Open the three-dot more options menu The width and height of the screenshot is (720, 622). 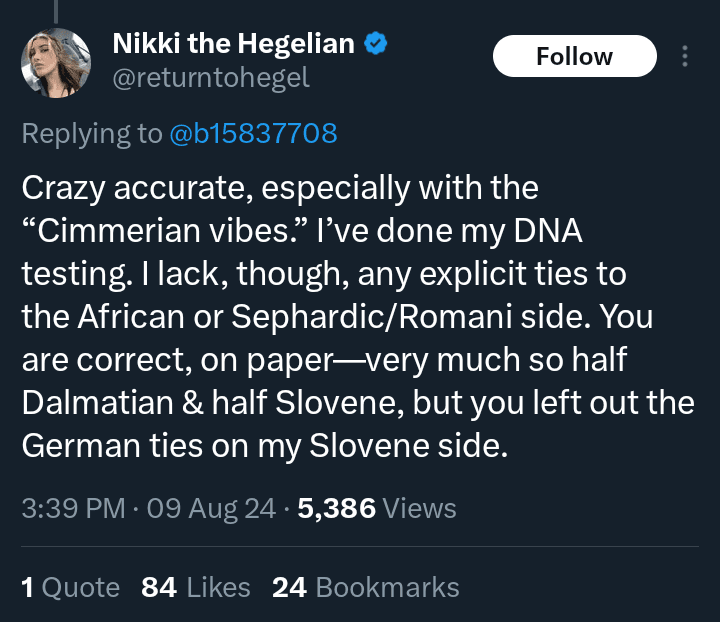pyautogui.click(x=685, y=56)
